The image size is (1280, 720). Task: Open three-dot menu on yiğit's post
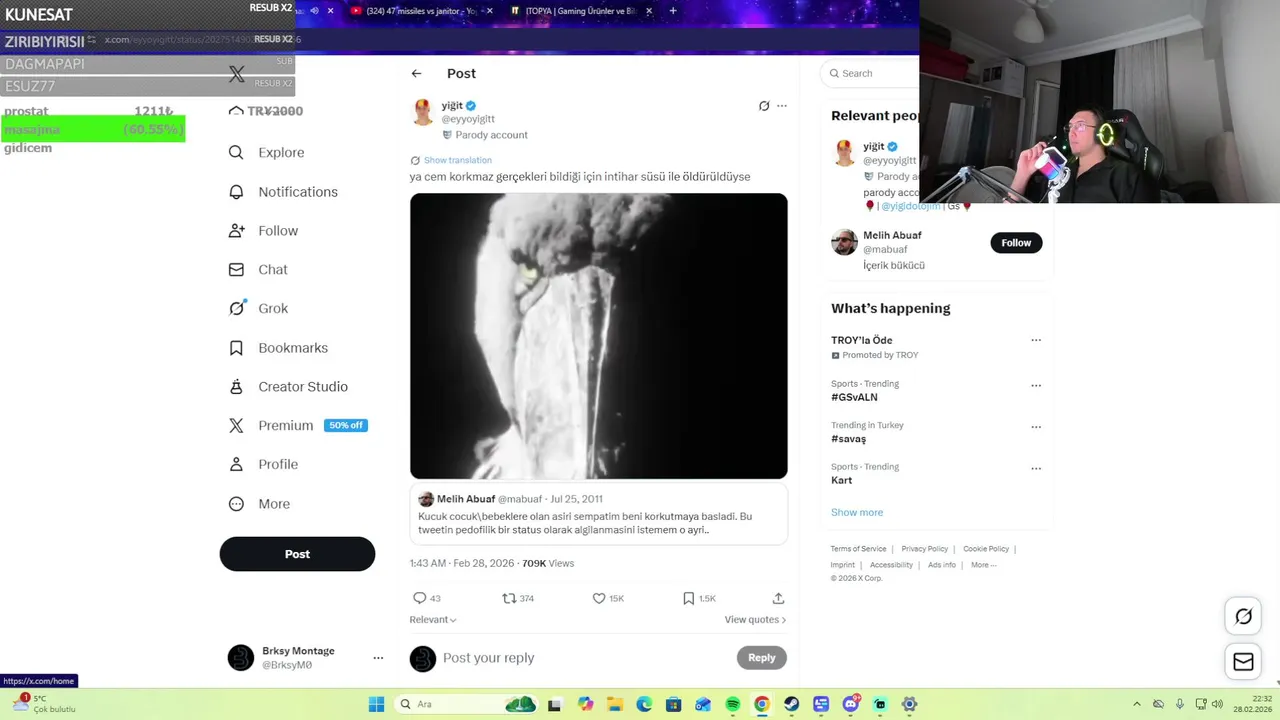coord(782,106)
